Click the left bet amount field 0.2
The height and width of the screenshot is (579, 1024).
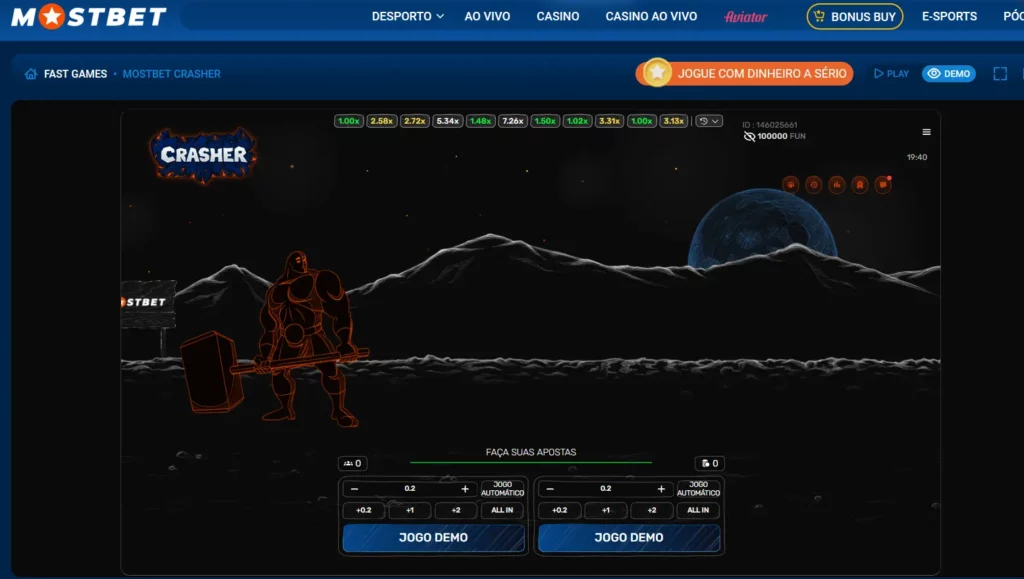[x=409, y=489]
